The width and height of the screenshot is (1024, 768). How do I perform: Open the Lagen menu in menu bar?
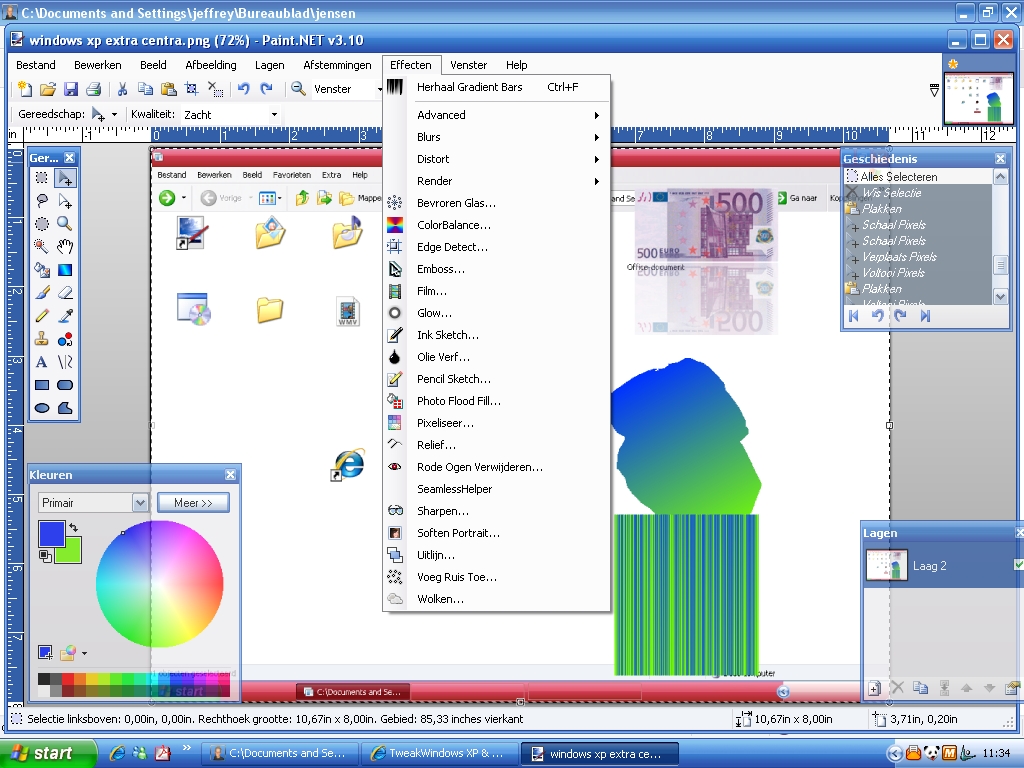270,65
